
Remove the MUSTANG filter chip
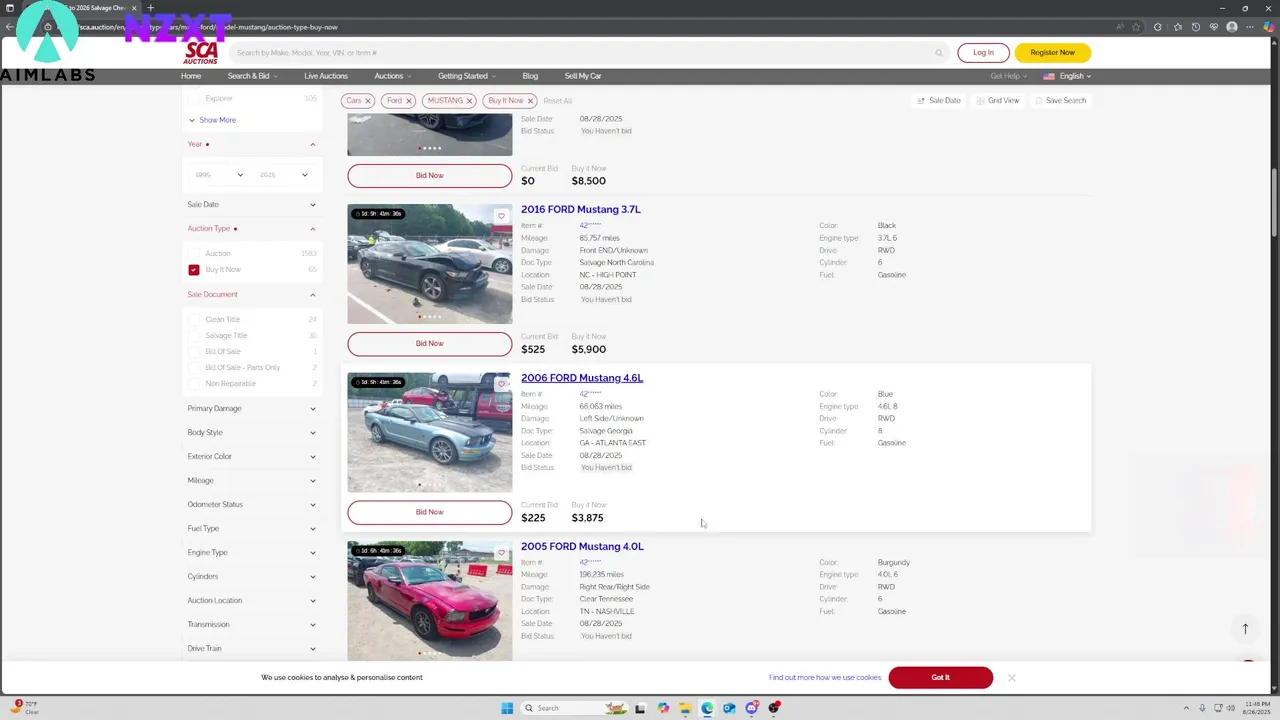tap(469, 101)
